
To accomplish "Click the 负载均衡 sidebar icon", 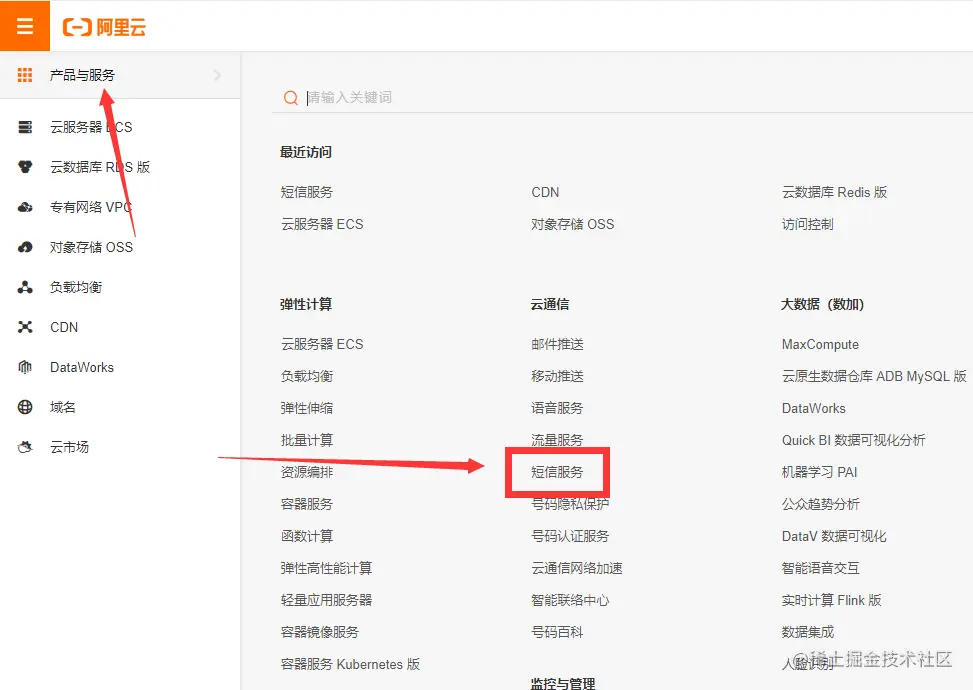I will tap(25, 287).
